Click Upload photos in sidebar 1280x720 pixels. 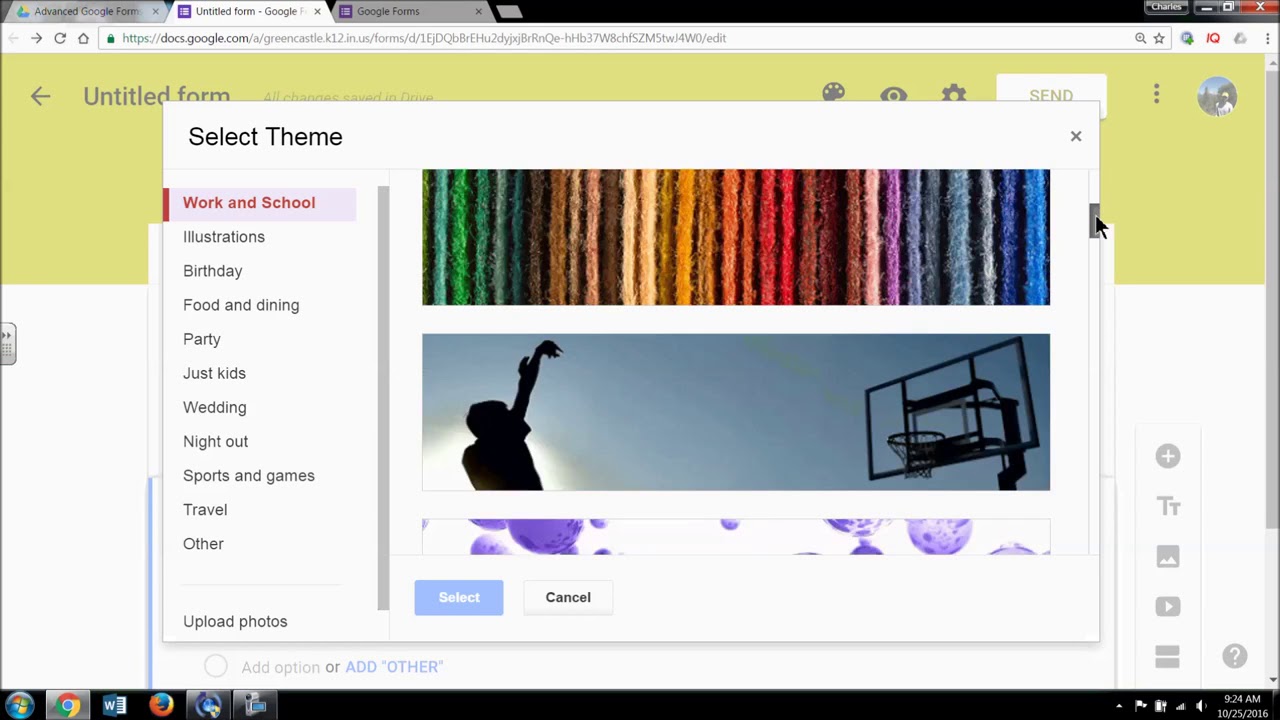coord(235,621)
